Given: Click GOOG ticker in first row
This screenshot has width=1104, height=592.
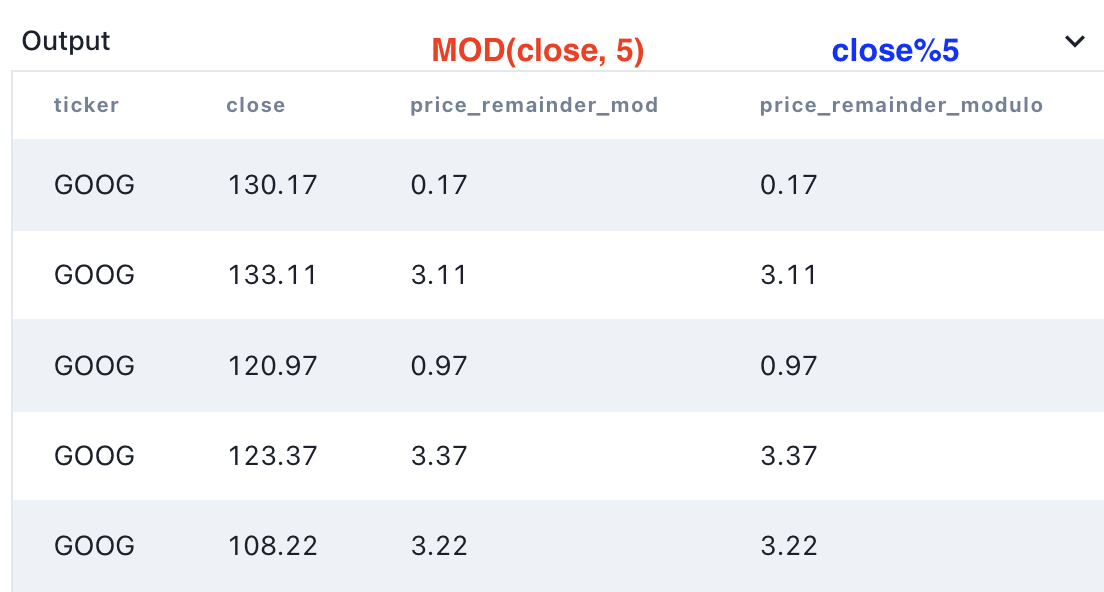Looking at the screenshot, I should (x=94, y=185).
